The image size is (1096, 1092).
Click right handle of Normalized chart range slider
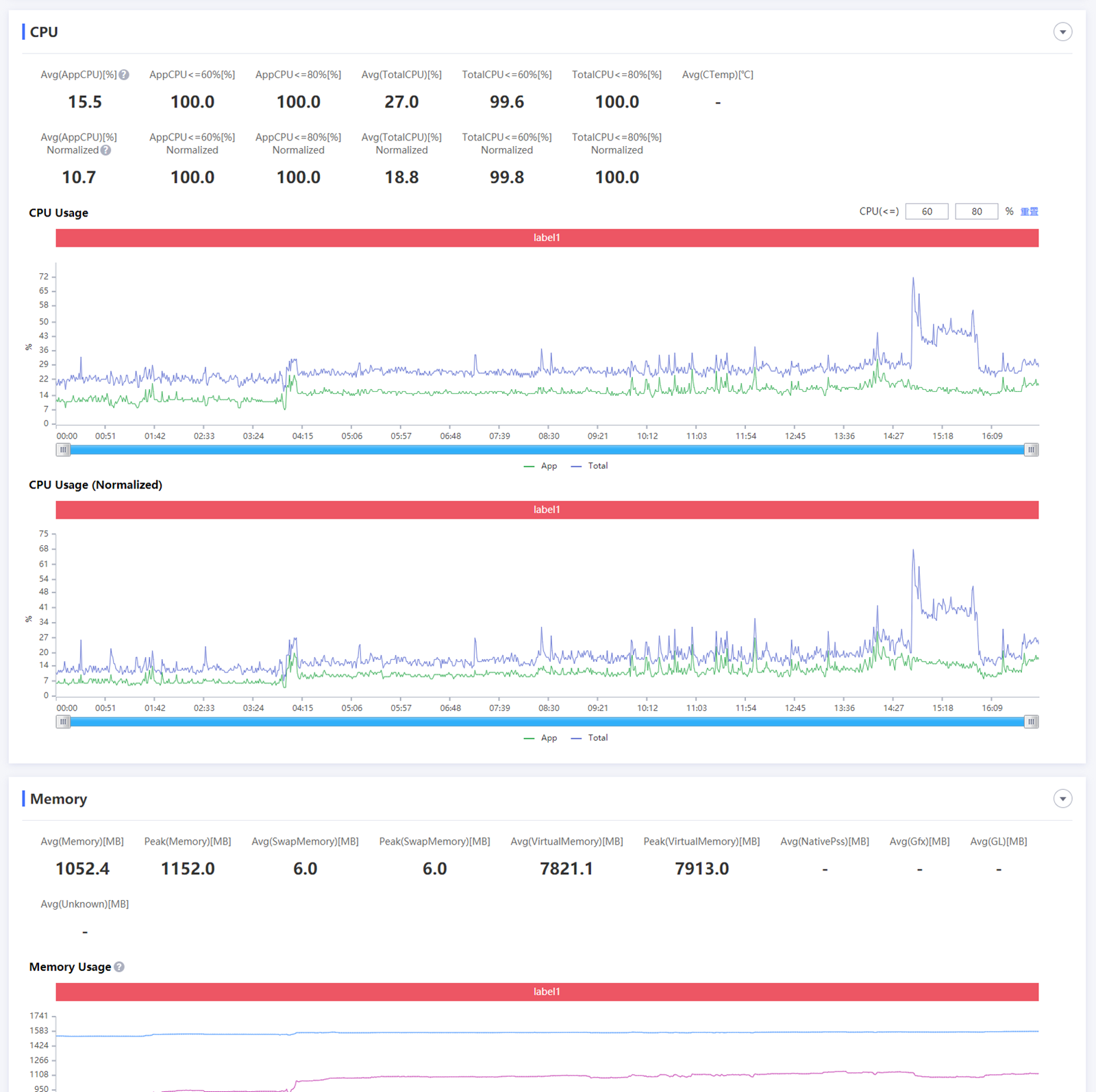click(x=1031, y=722)
